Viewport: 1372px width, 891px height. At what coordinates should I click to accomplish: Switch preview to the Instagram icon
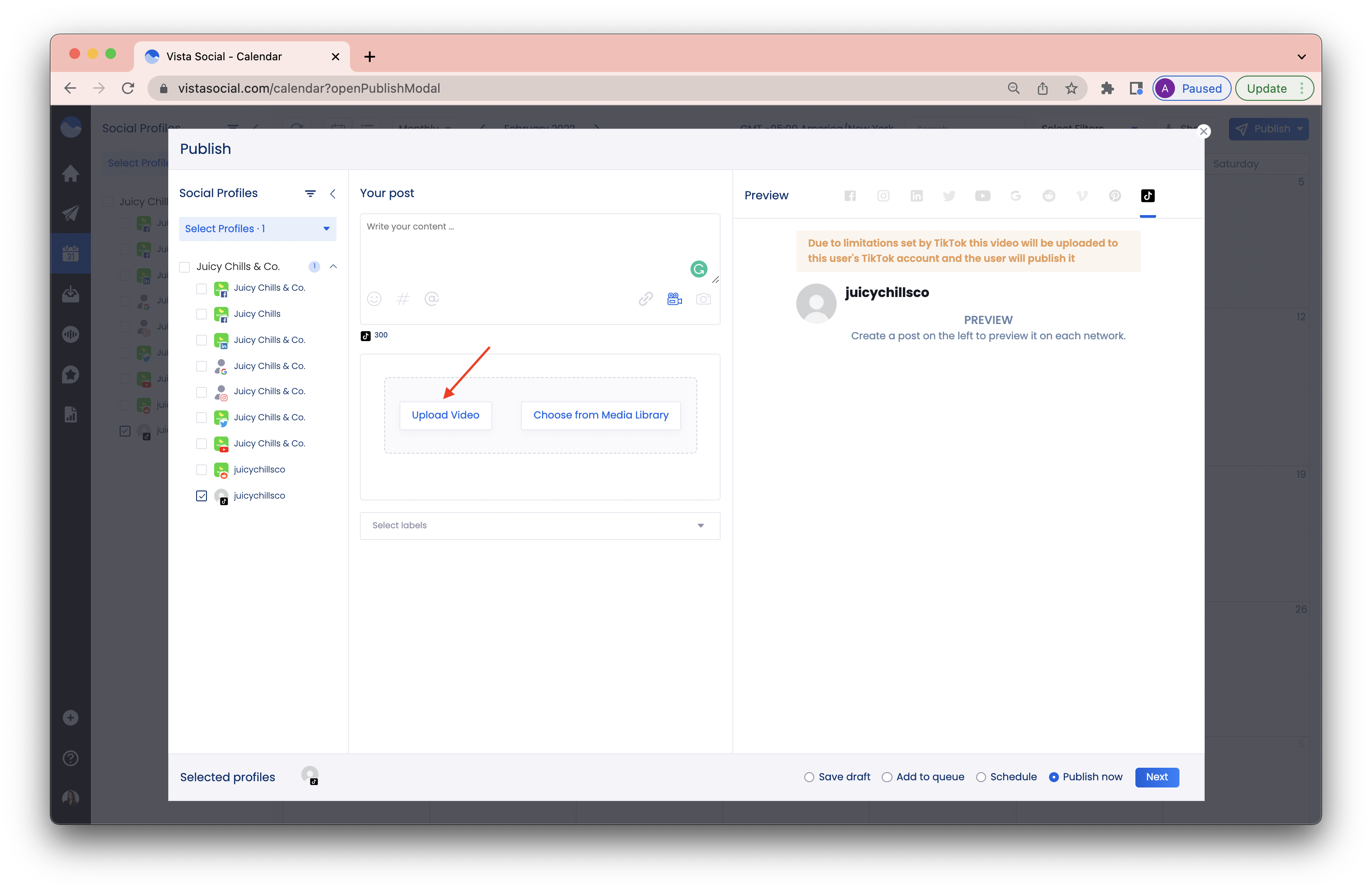883,195
